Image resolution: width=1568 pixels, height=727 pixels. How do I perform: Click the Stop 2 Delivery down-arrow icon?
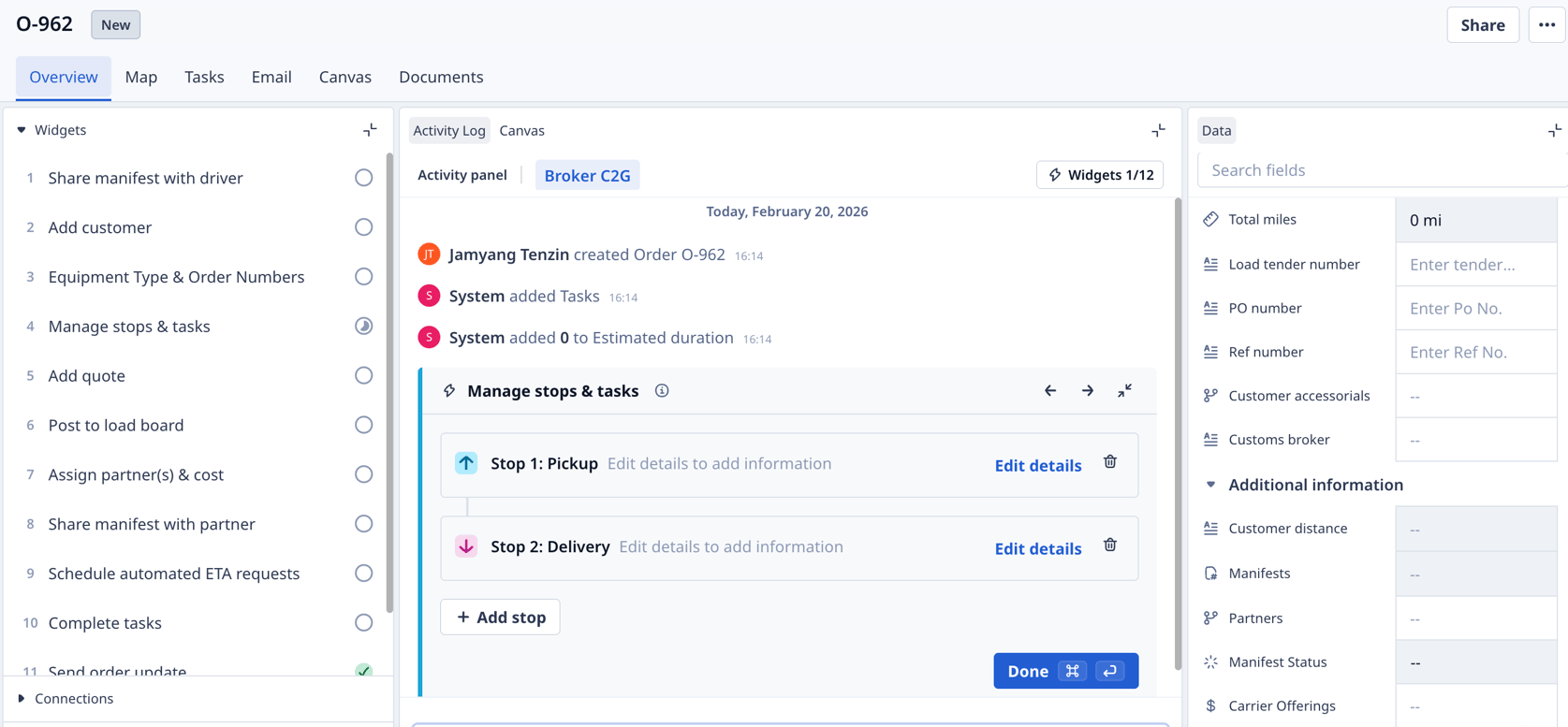(466, 546)
